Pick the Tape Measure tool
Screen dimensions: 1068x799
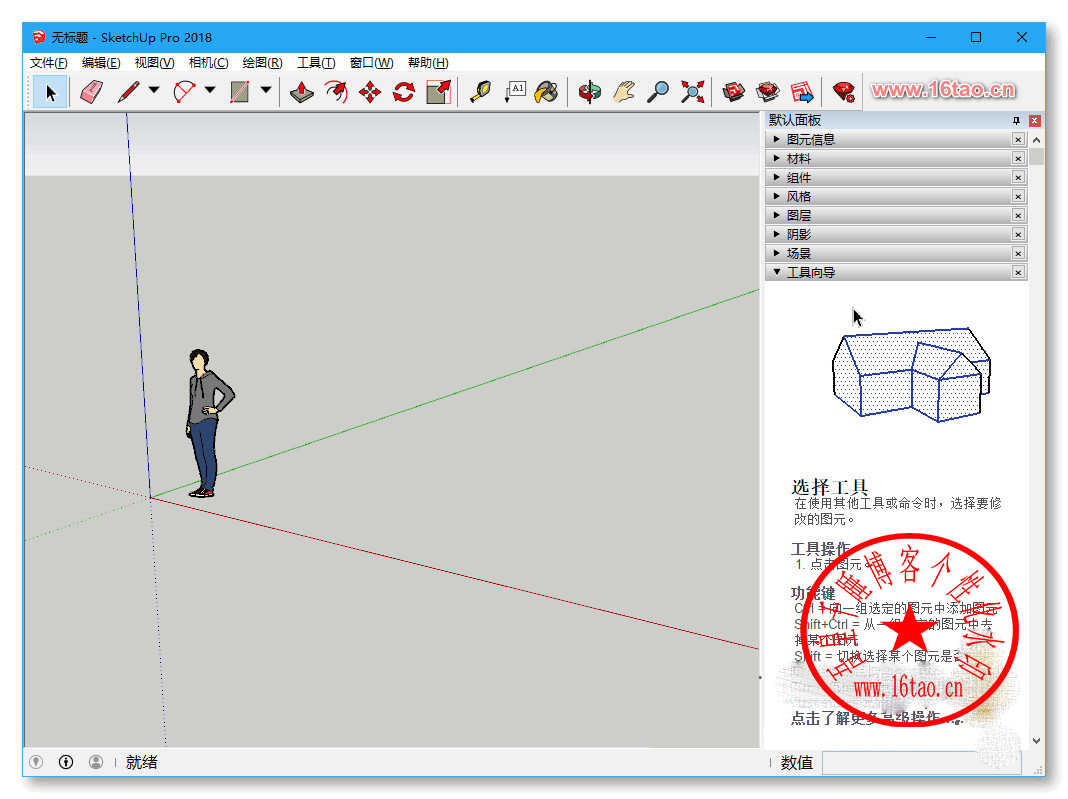coord(480,93)
